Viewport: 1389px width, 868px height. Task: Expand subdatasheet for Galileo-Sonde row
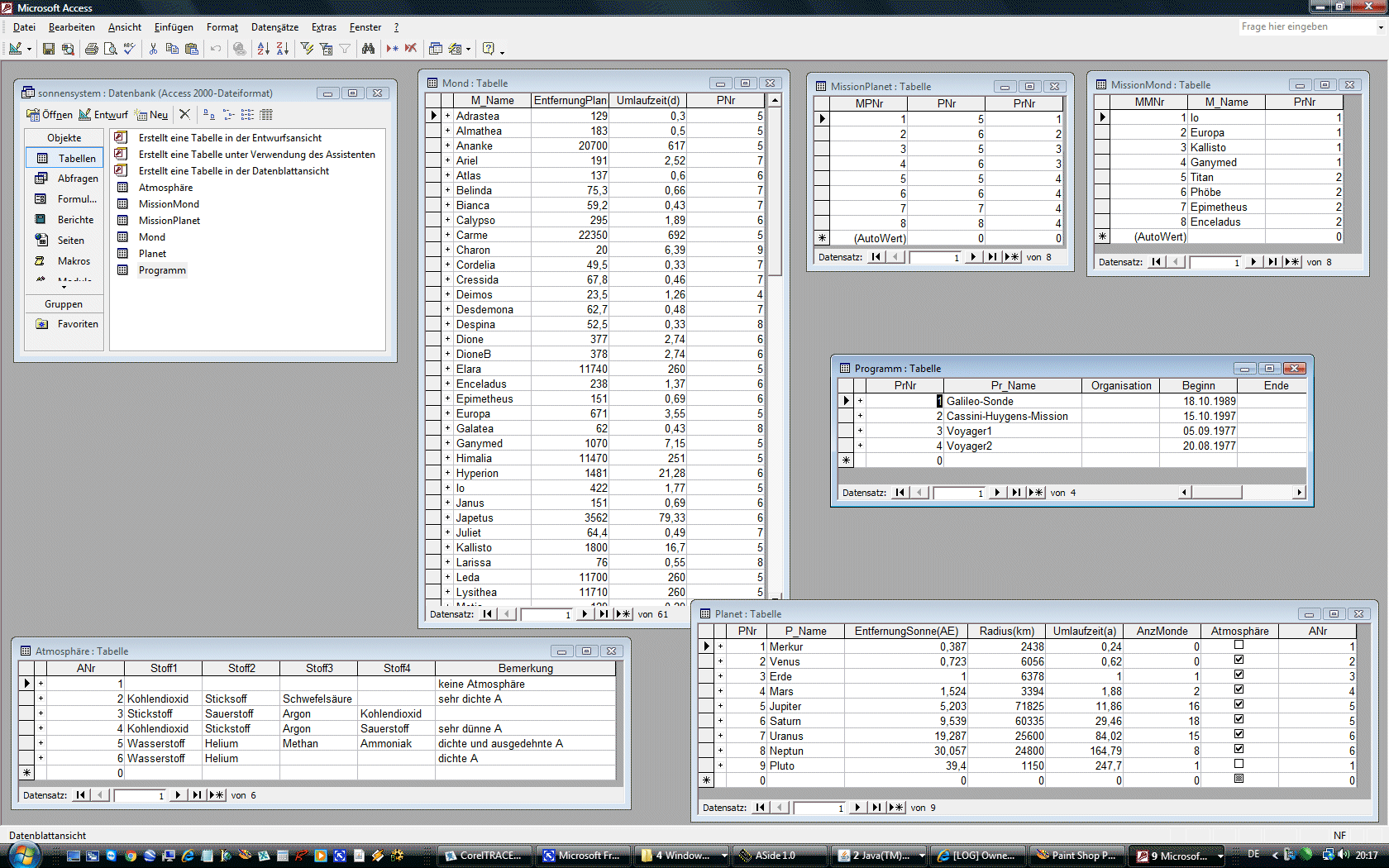[860, 402]
